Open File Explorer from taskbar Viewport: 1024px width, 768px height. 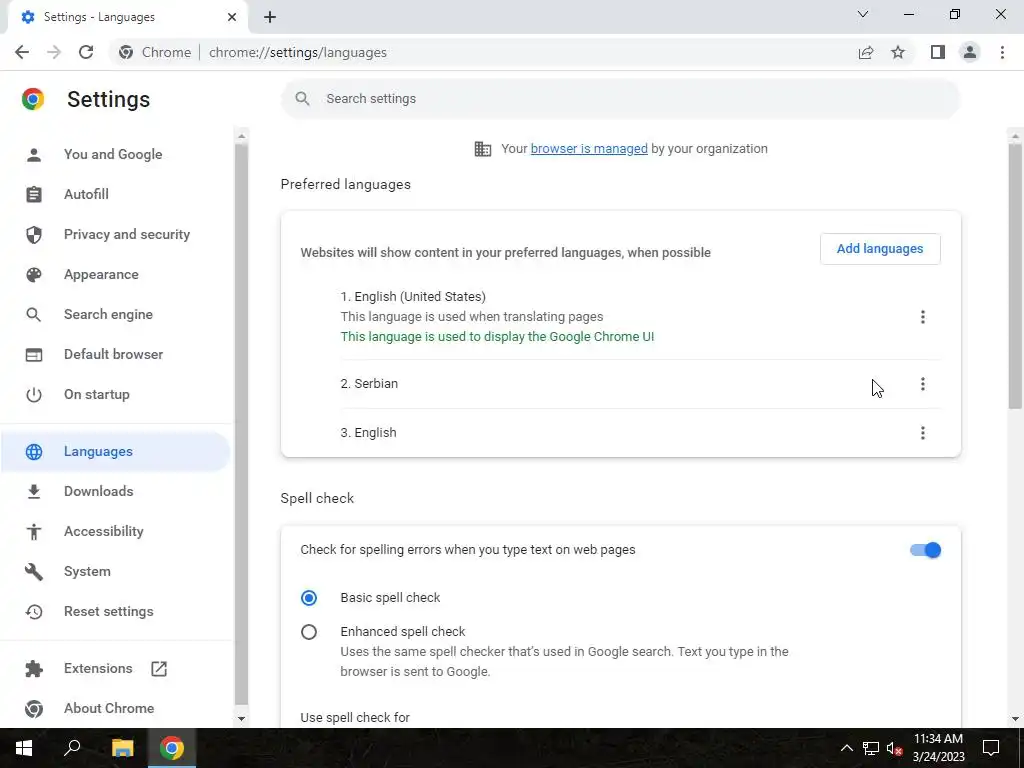click(122, 748)
